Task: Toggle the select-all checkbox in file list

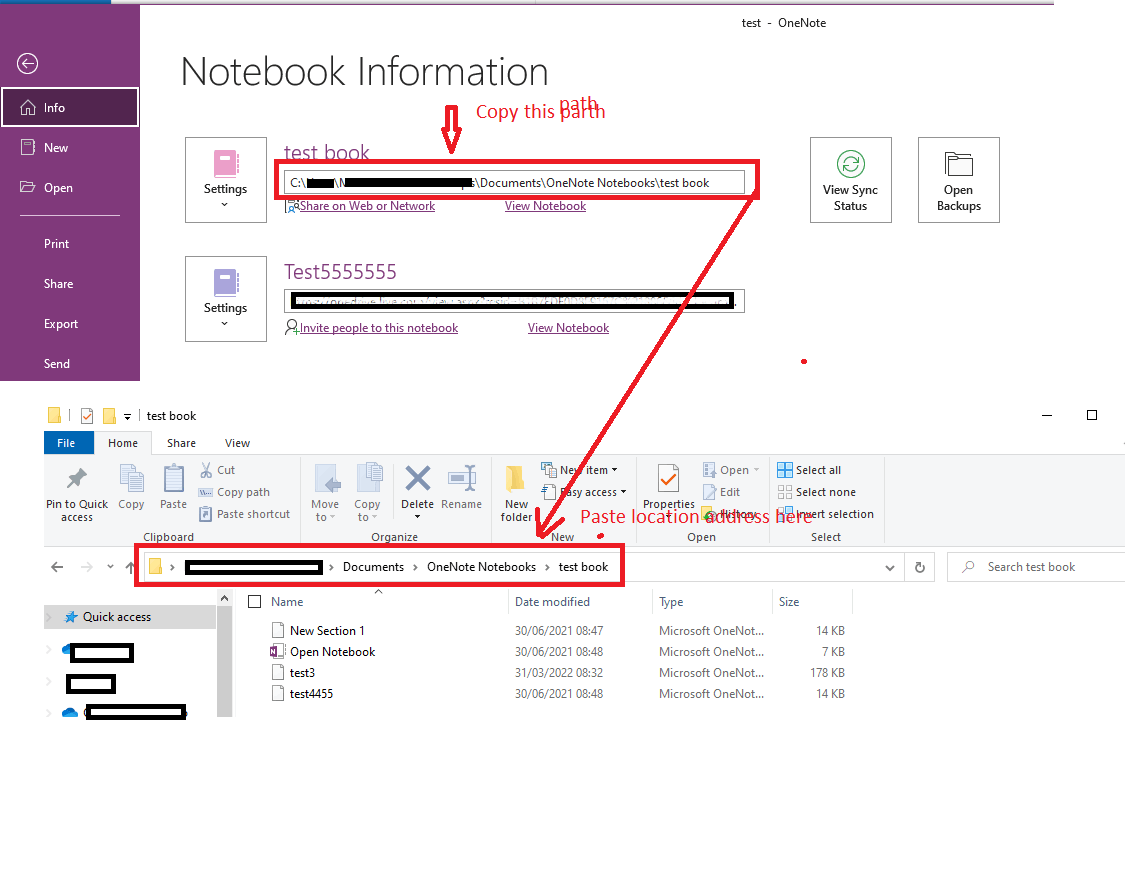Action: tap(255, 602)
